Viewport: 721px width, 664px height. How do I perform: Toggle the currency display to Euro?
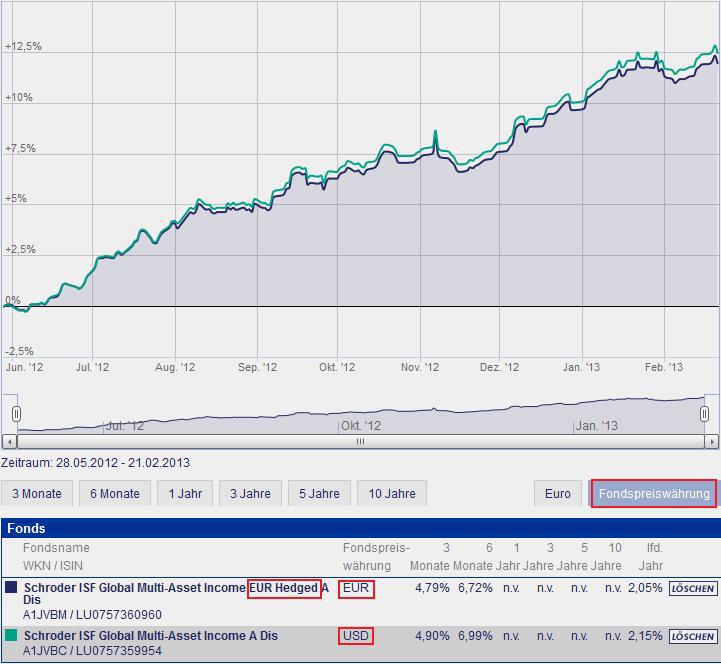558,494
